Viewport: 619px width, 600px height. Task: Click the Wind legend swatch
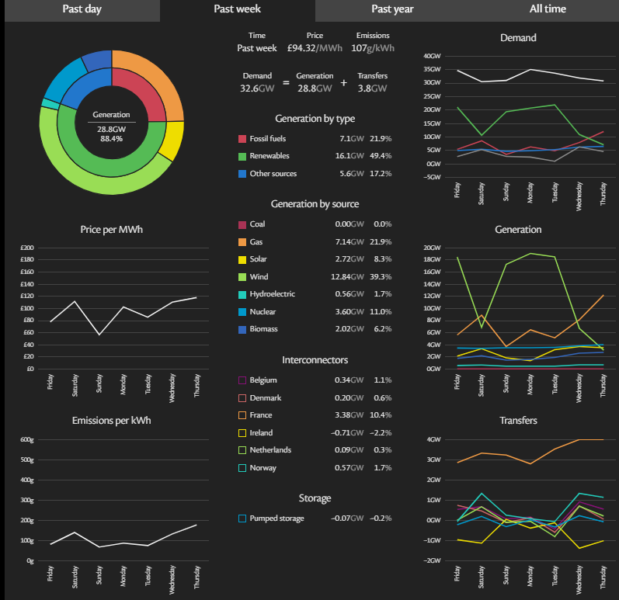coord(242,276)
